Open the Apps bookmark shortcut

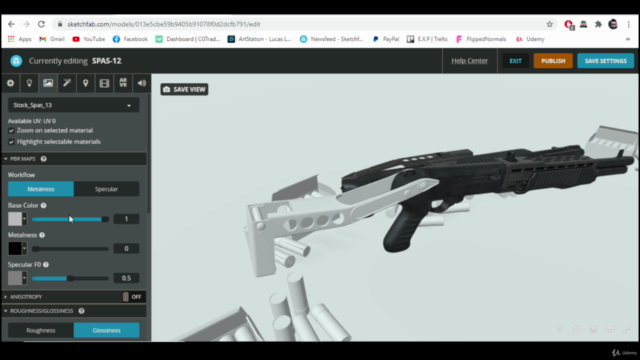[20, 39]
